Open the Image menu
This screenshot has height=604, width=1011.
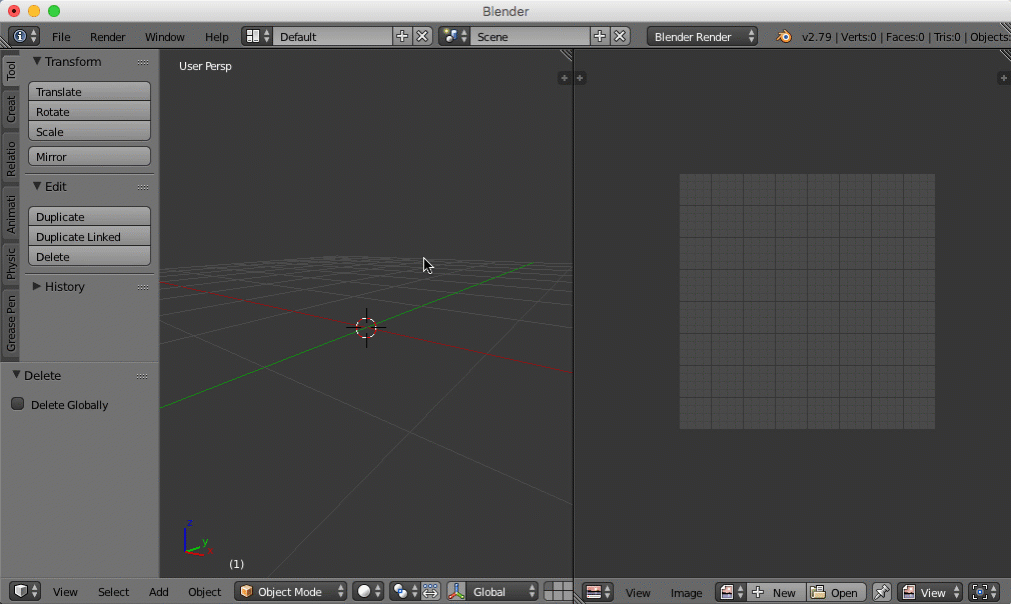pos(686,592)
